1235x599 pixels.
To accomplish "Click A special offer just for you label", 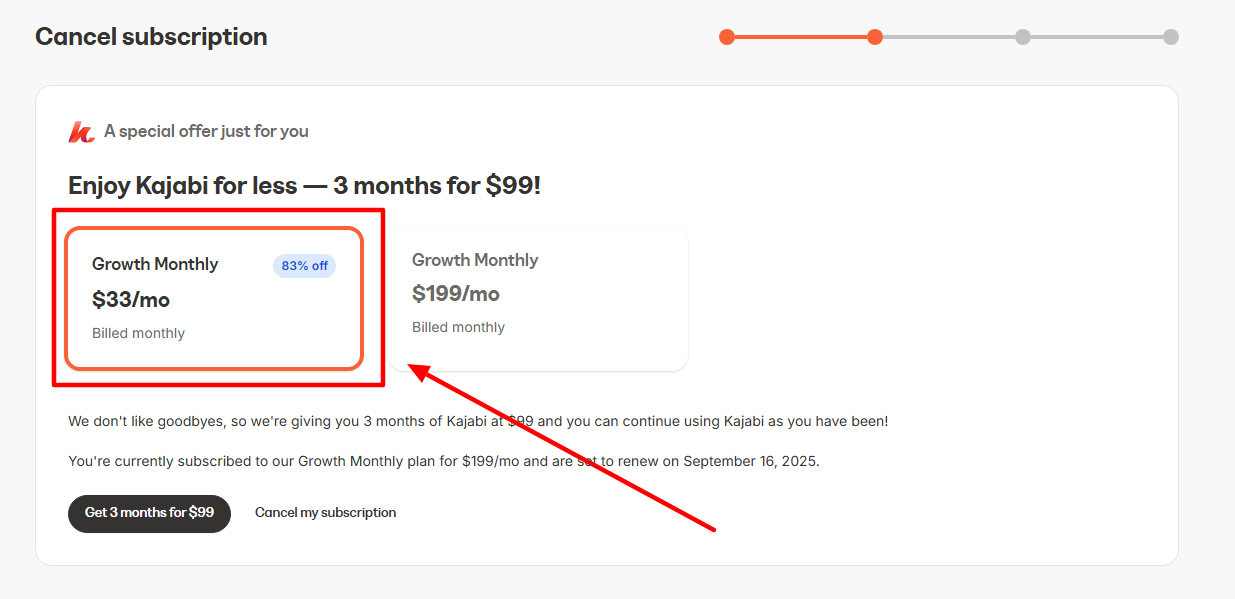I will (x=206, y=131).
